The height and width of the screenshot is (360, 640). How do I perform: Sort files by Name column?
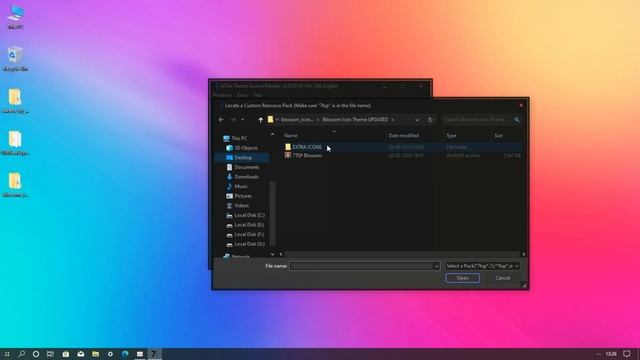click(291, 135)
